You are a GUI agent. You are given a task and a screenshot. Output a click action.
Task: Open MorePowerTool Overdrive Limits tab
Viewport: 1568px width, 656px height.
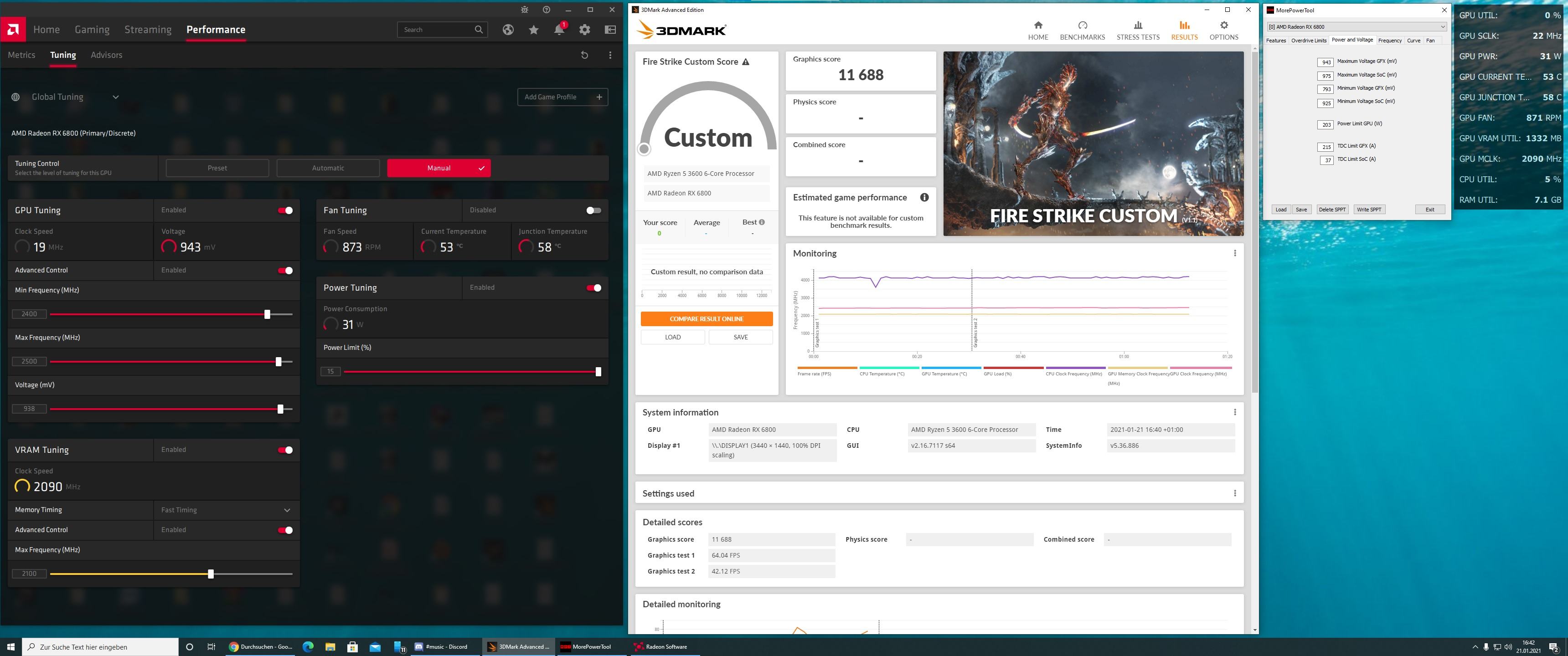[1309, 40]
